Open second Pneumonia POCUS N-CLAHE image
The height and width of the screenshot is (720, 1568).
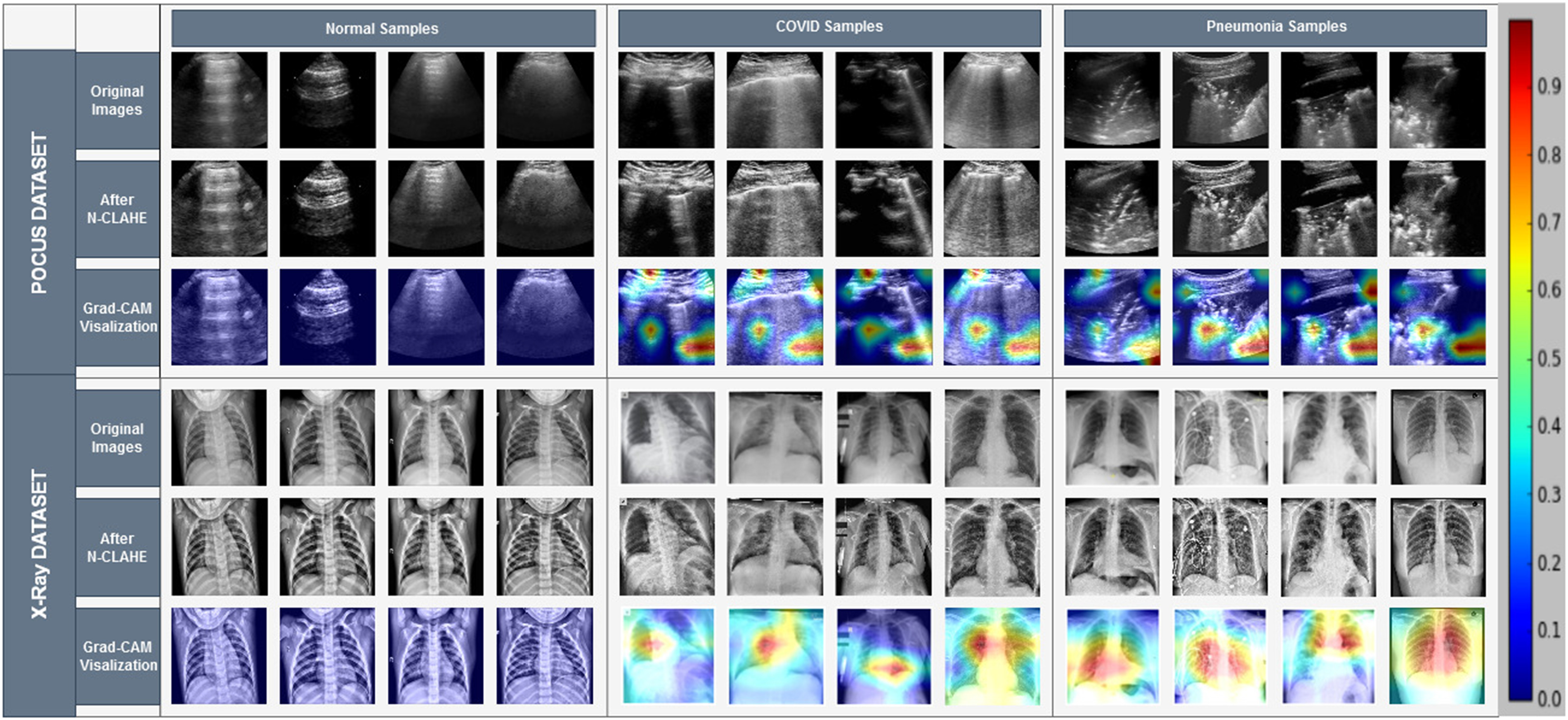(1220, 208)
